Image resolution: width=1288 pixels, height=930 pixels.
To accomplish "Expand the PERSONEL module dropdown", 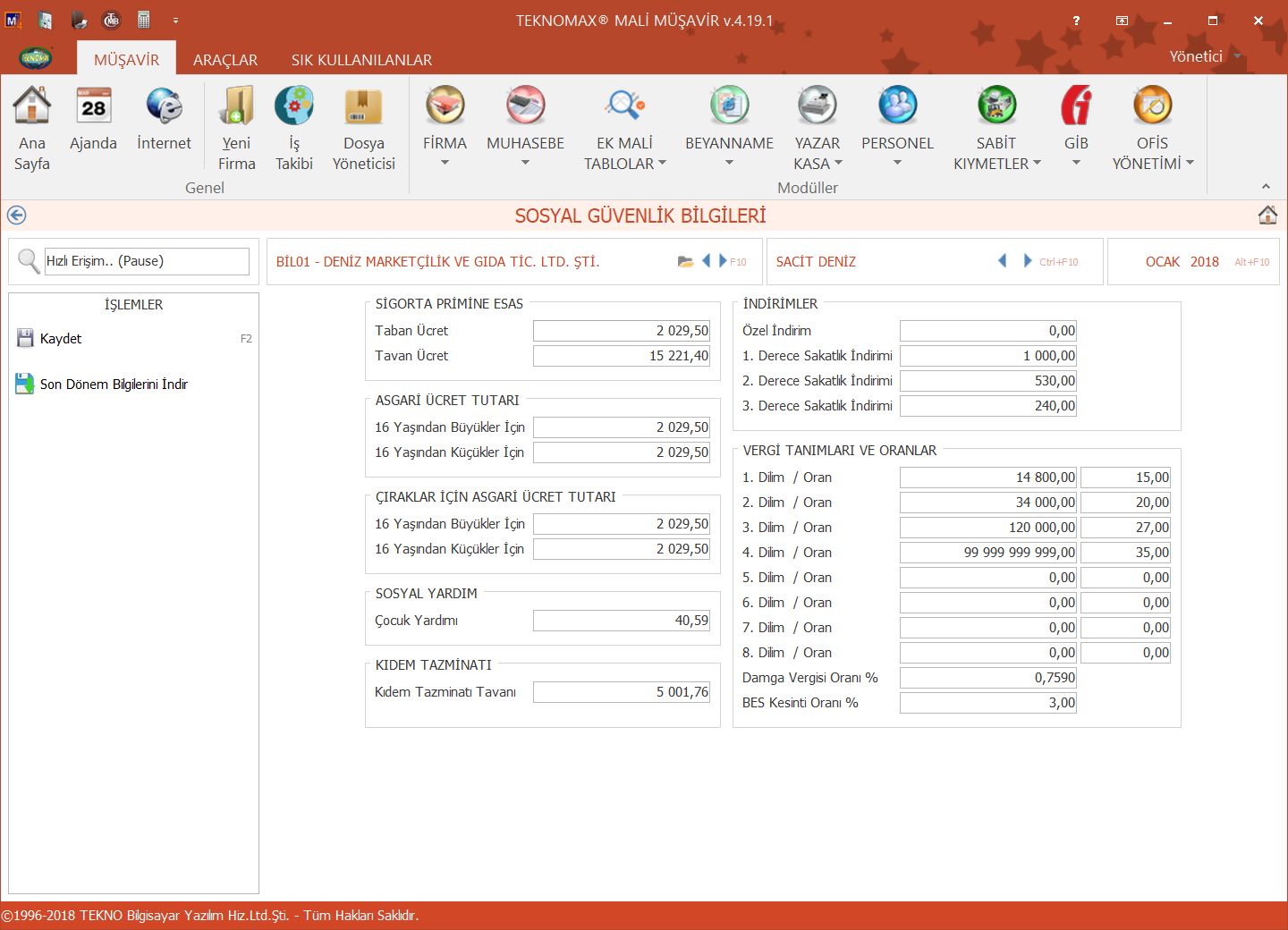I will [x=897, y=163].
